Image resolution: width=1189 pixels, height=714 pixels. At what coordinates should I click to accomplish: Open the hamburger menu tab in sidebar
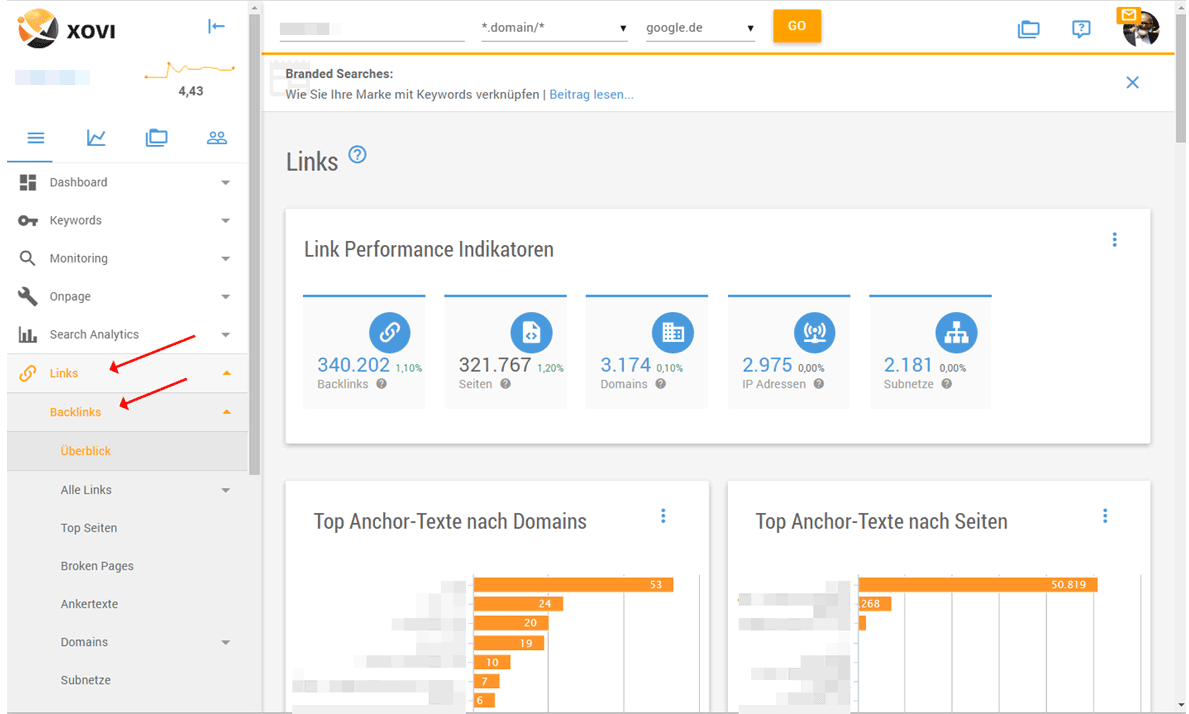(36, 138)
